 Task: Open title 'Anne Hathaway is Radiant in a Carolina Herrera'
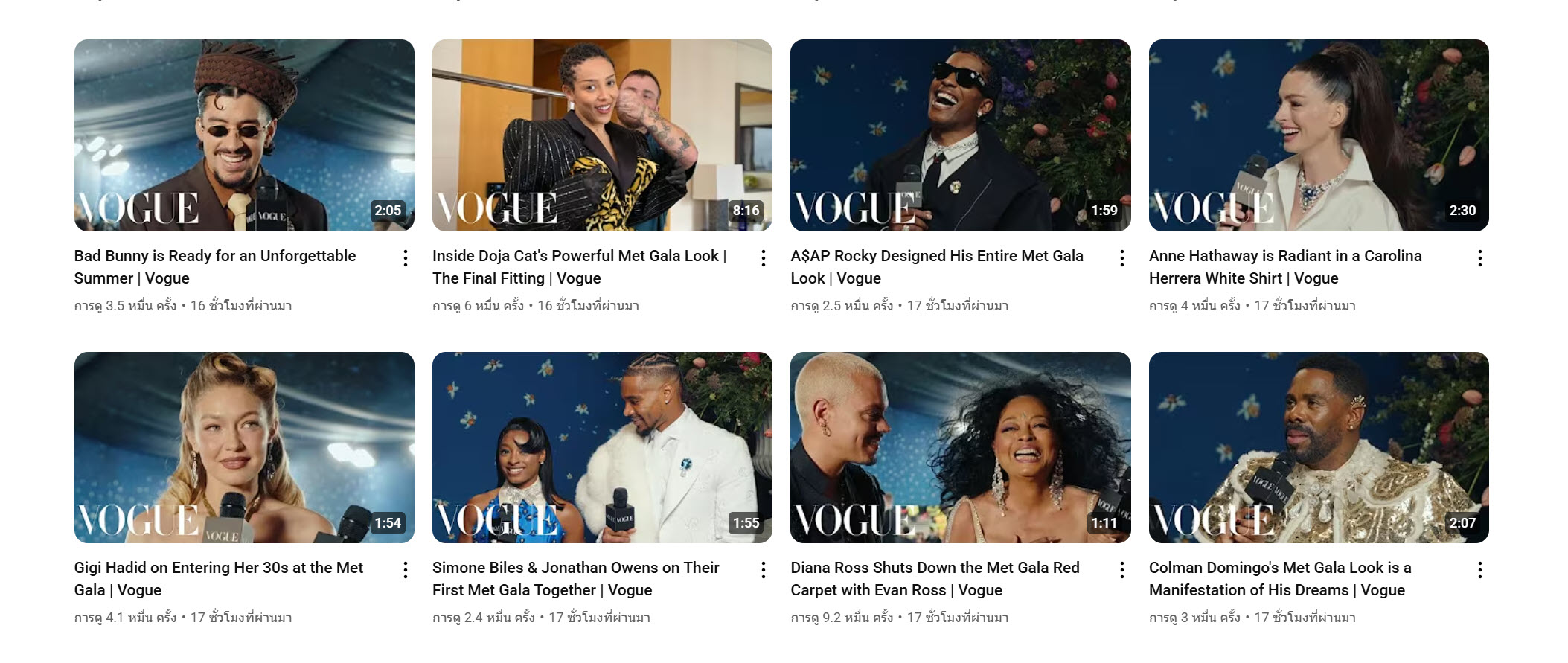pos(1285,266)
